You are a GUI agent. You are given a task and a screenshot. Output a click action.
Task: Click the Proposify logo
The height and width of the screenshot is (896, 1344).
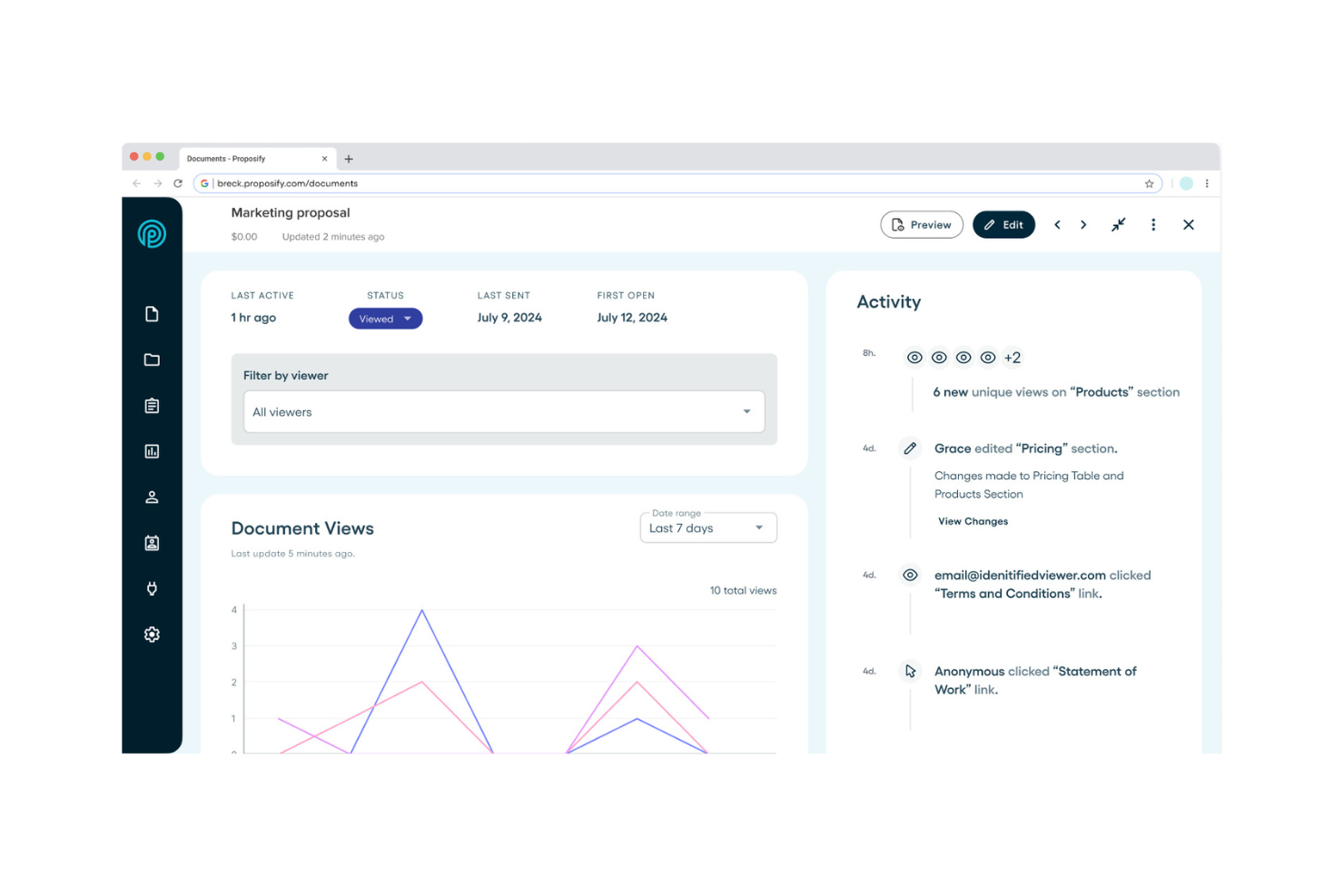[152, 233]
